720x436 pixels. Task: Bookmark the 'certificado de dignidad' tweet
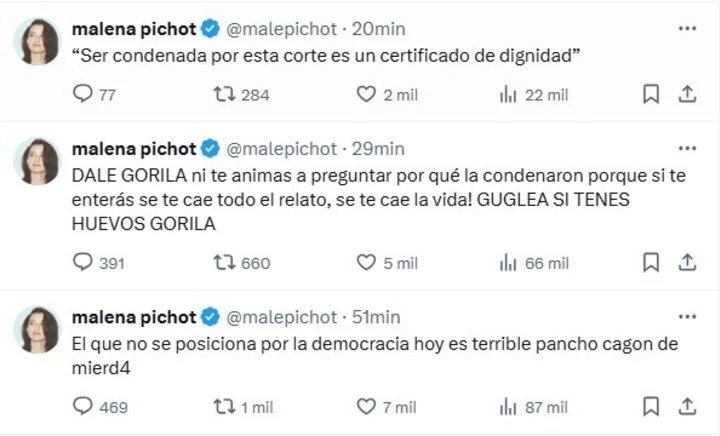pos(650,95)
